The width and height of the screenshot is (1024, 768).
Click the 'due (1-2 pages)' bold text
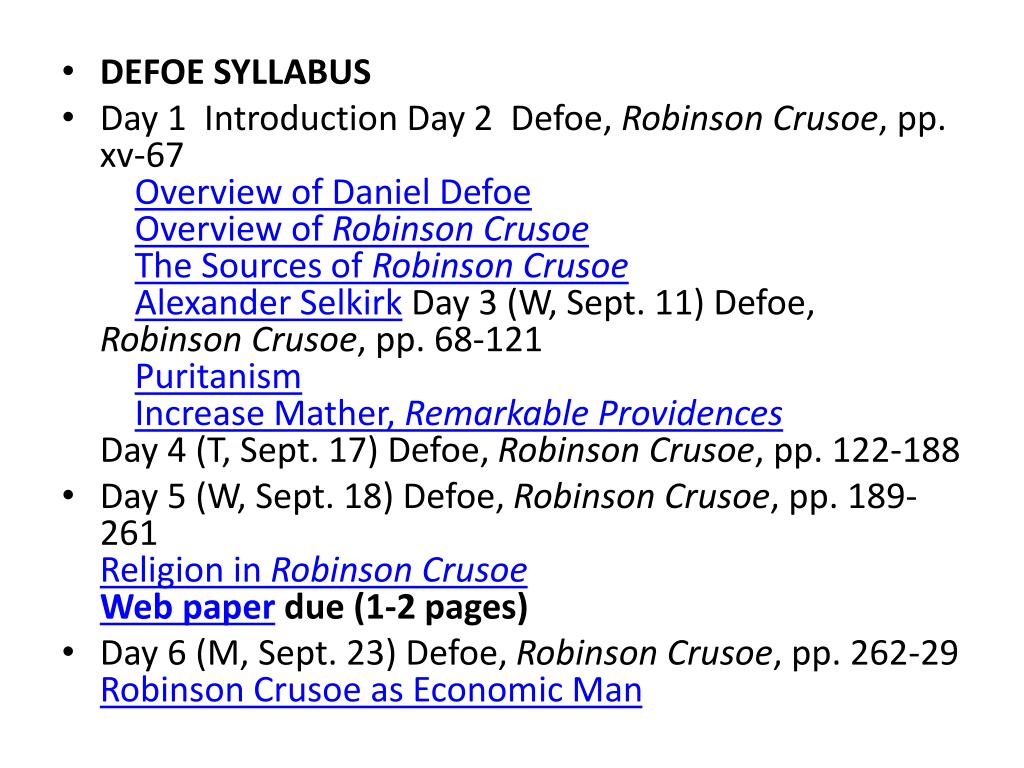[406, 607]
